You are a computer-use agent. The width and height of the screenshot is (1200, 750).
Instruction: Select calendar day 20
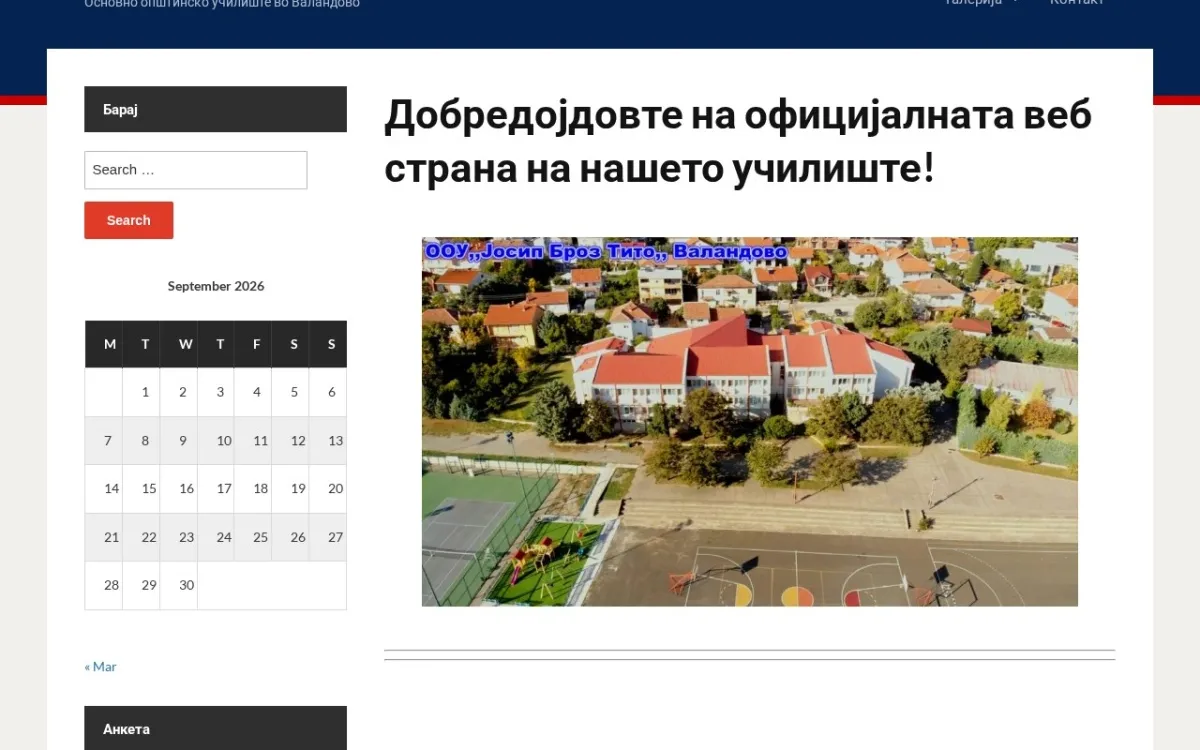[x=328, y=489]
